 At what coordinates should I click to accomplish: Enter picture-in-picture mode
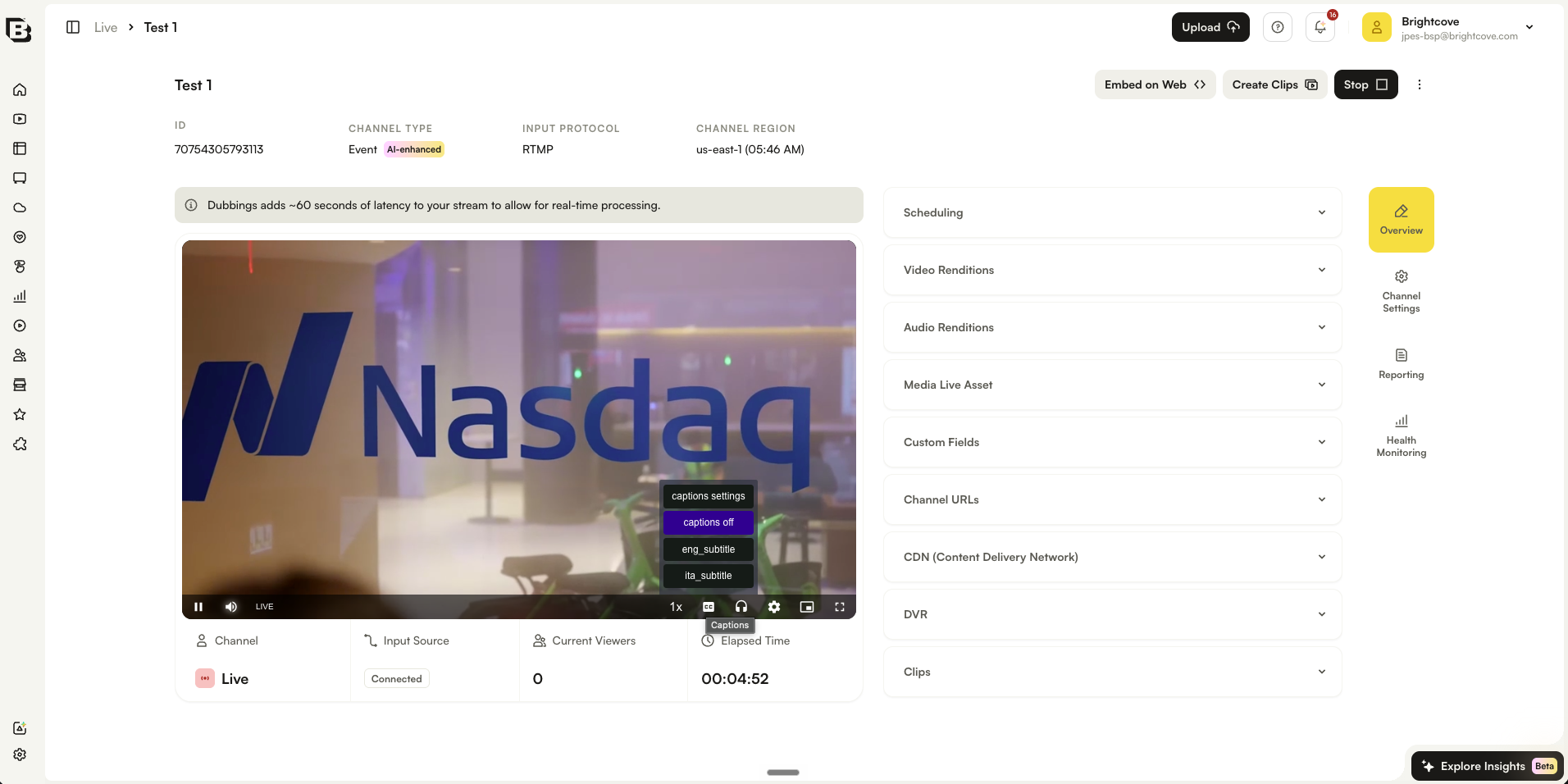click(x=807, y=607)
